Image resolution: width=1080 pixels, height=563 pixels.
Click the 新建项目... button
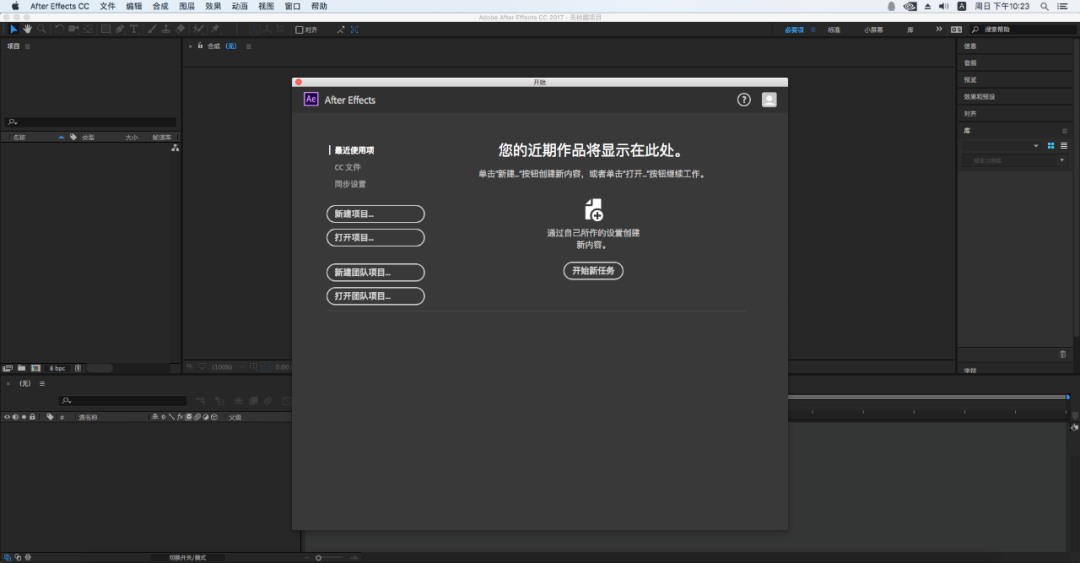(375, 214)
